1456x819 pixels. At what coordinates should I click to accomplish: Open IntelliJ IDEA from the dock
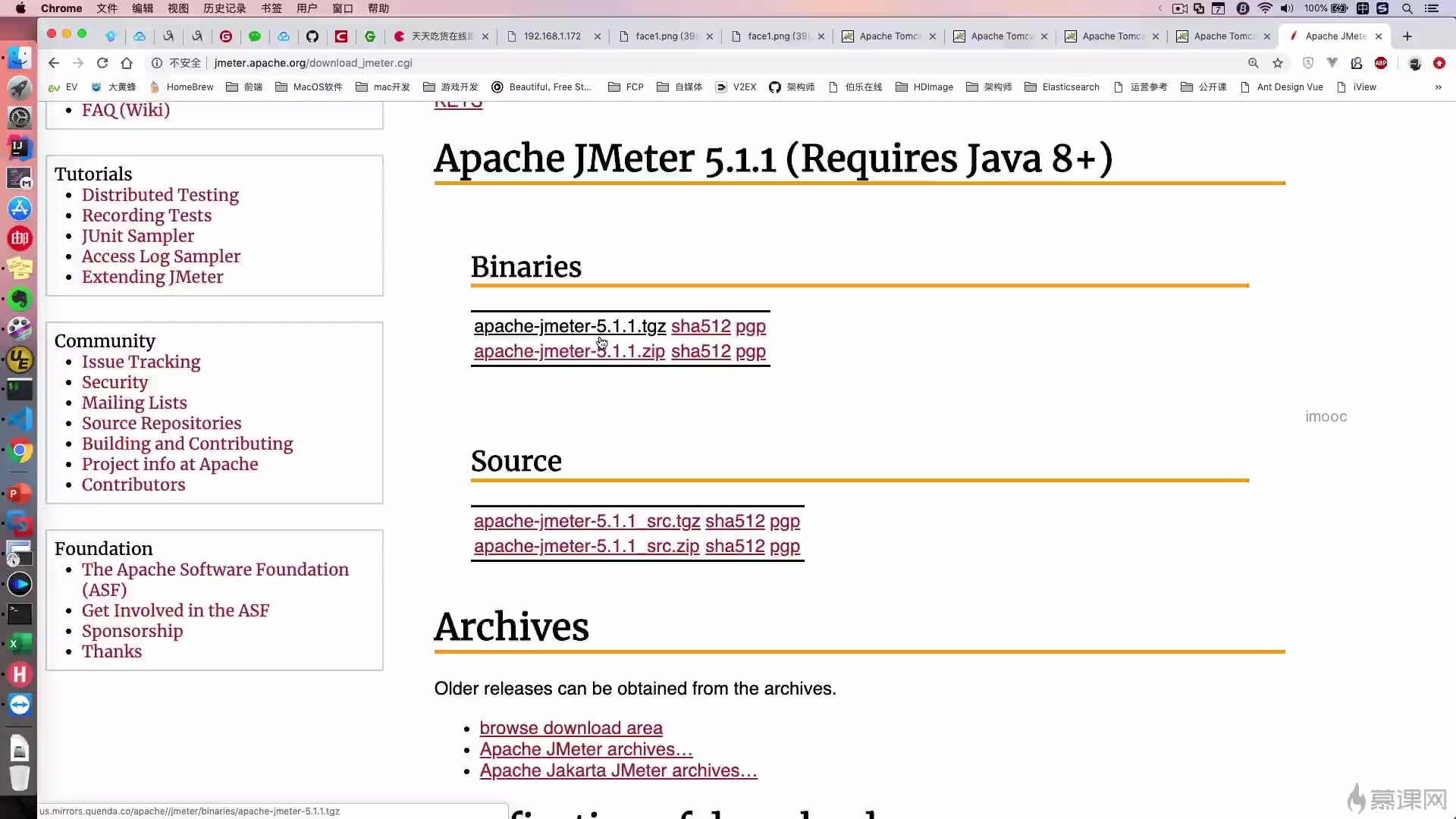click(19, 147)
